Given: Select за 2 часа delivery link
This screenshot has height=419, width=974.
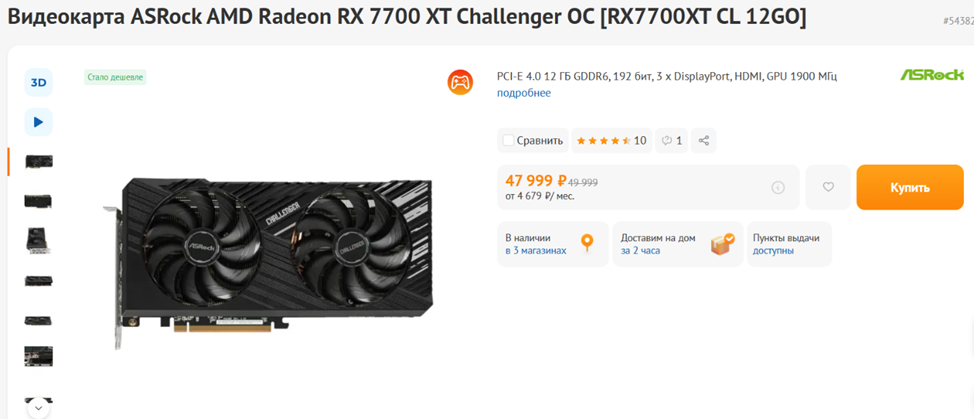Looking at the screenshot, I should pyautogui.click(x=640, y=251).
